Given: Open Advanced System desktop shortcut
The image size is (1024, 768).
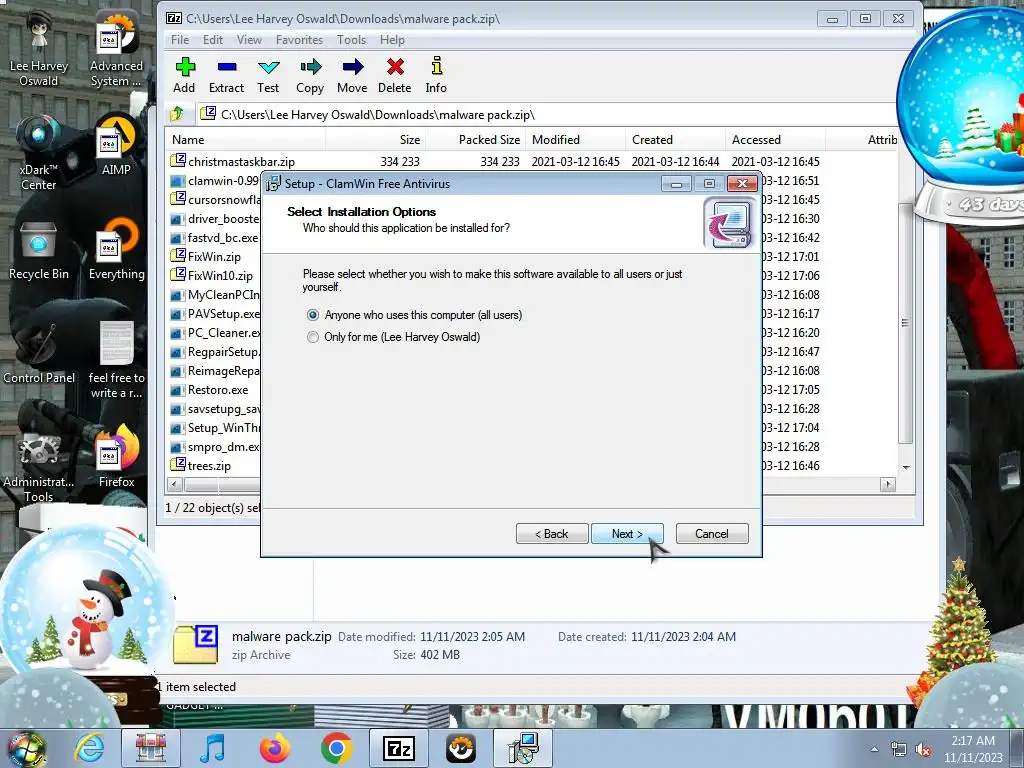Looking at the screenshot, I should [116, 49].
